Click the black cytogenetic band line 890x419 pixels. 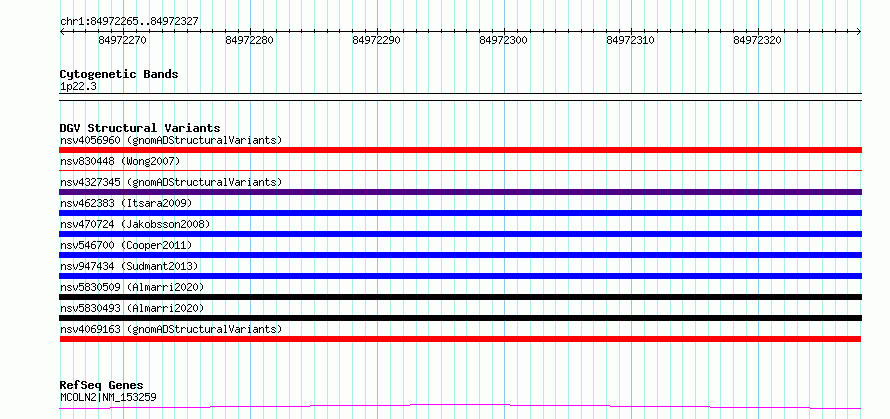(x=460, y=97)
